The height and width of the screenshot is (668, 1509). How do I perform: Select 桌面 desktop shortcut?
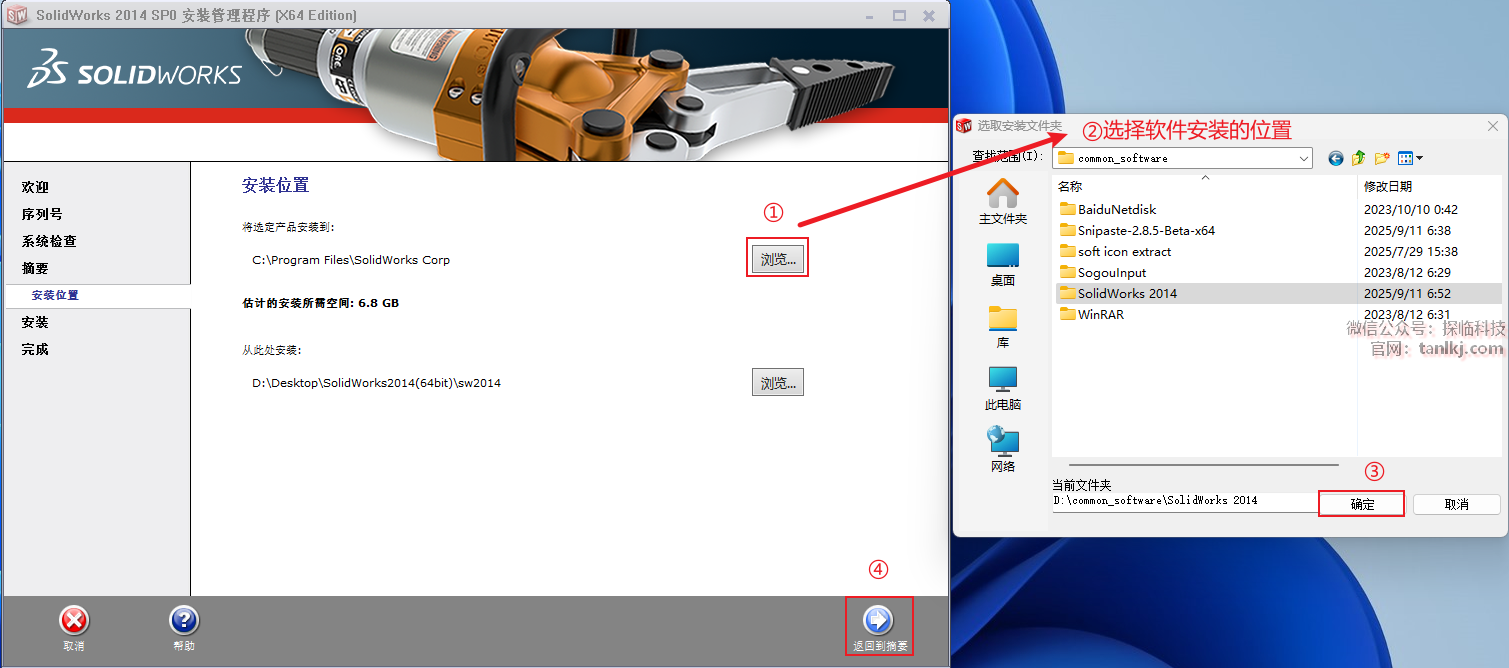pos(1002,264)
